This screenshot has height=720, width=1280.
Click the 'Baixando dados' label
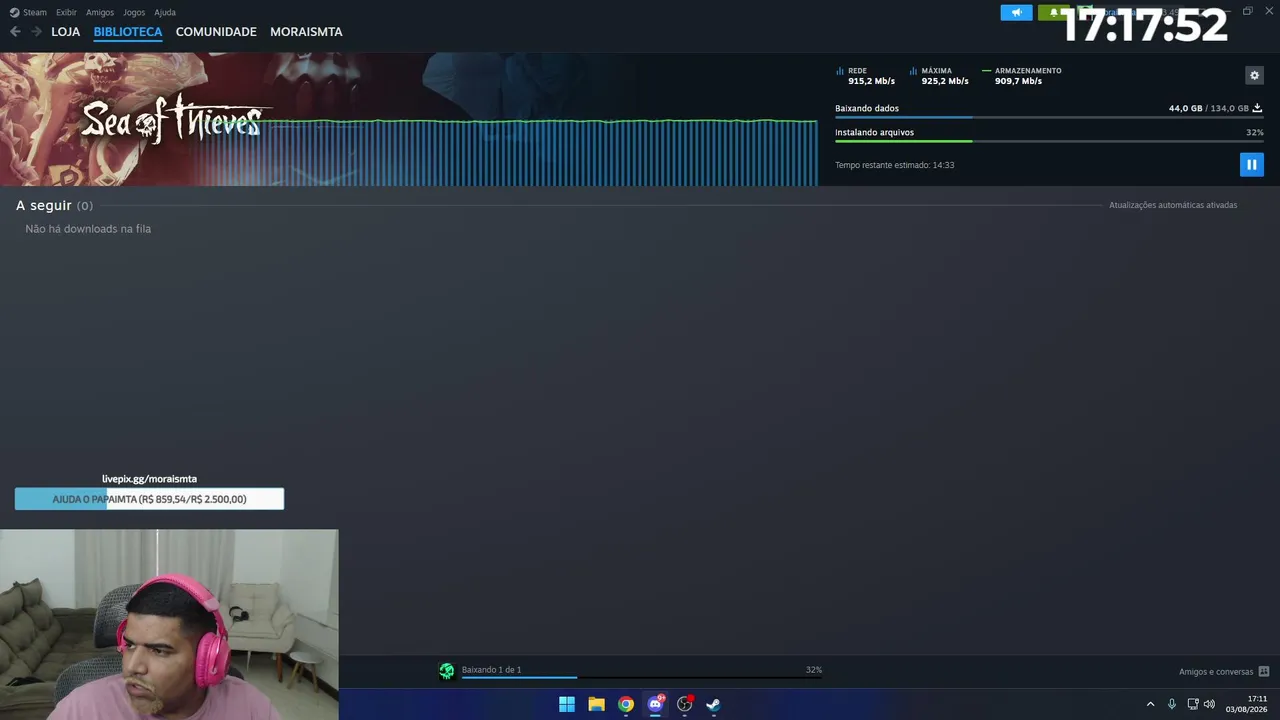coord(867,108)
